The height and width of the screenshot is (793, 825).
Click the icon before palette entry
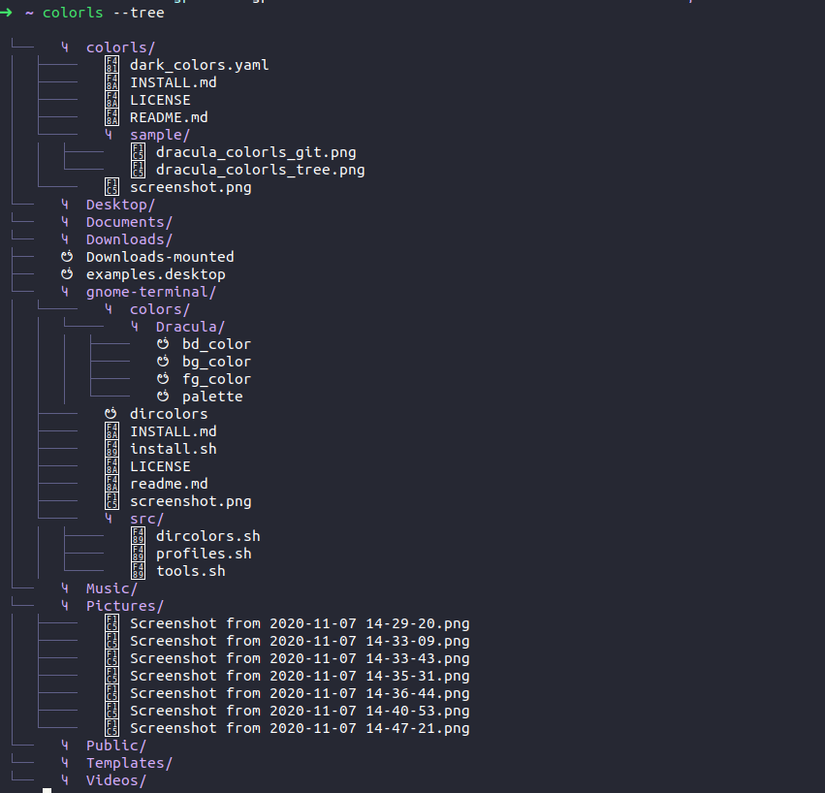click(163, 396)
